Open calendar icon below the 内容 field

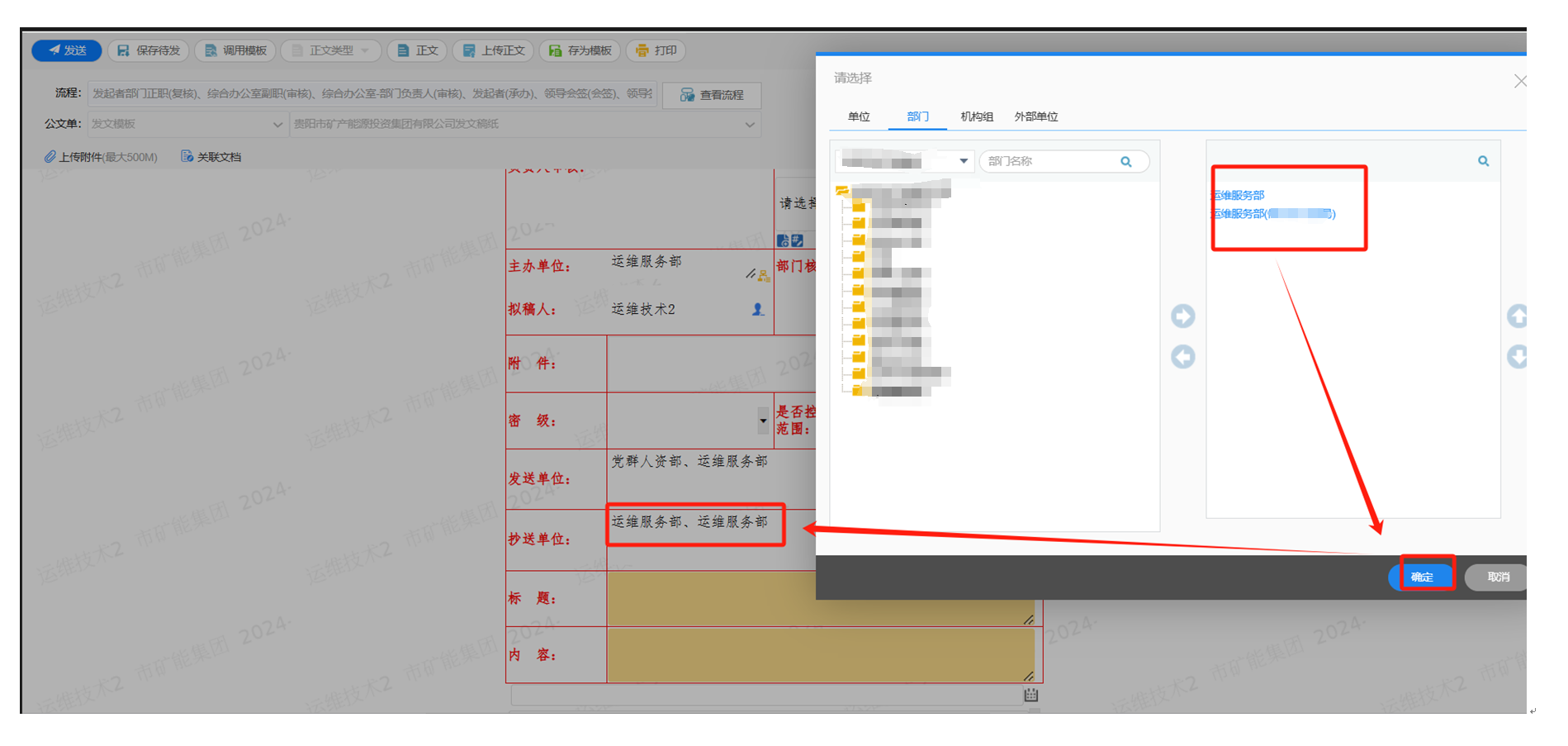pyautogui.click(x=1030, y=695)
